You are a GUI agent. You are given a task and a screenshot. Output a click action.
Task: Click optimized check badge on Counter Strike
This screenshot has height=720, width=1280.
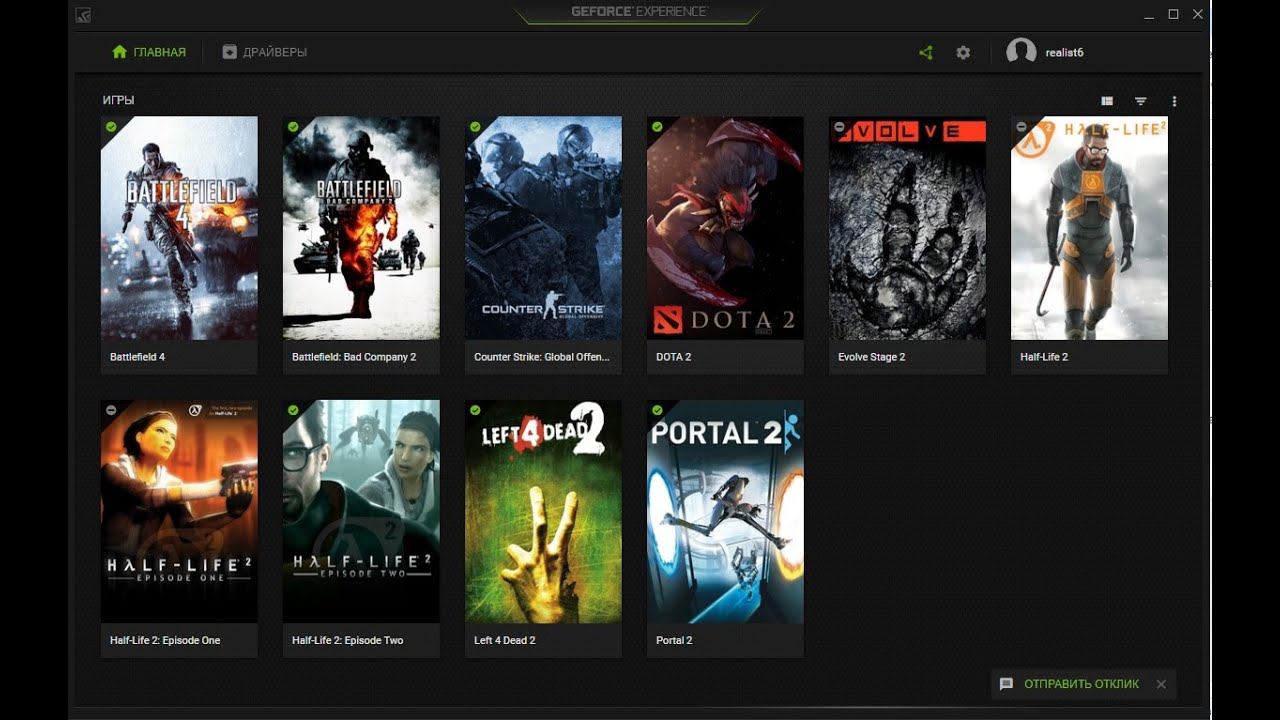point(475,127)
